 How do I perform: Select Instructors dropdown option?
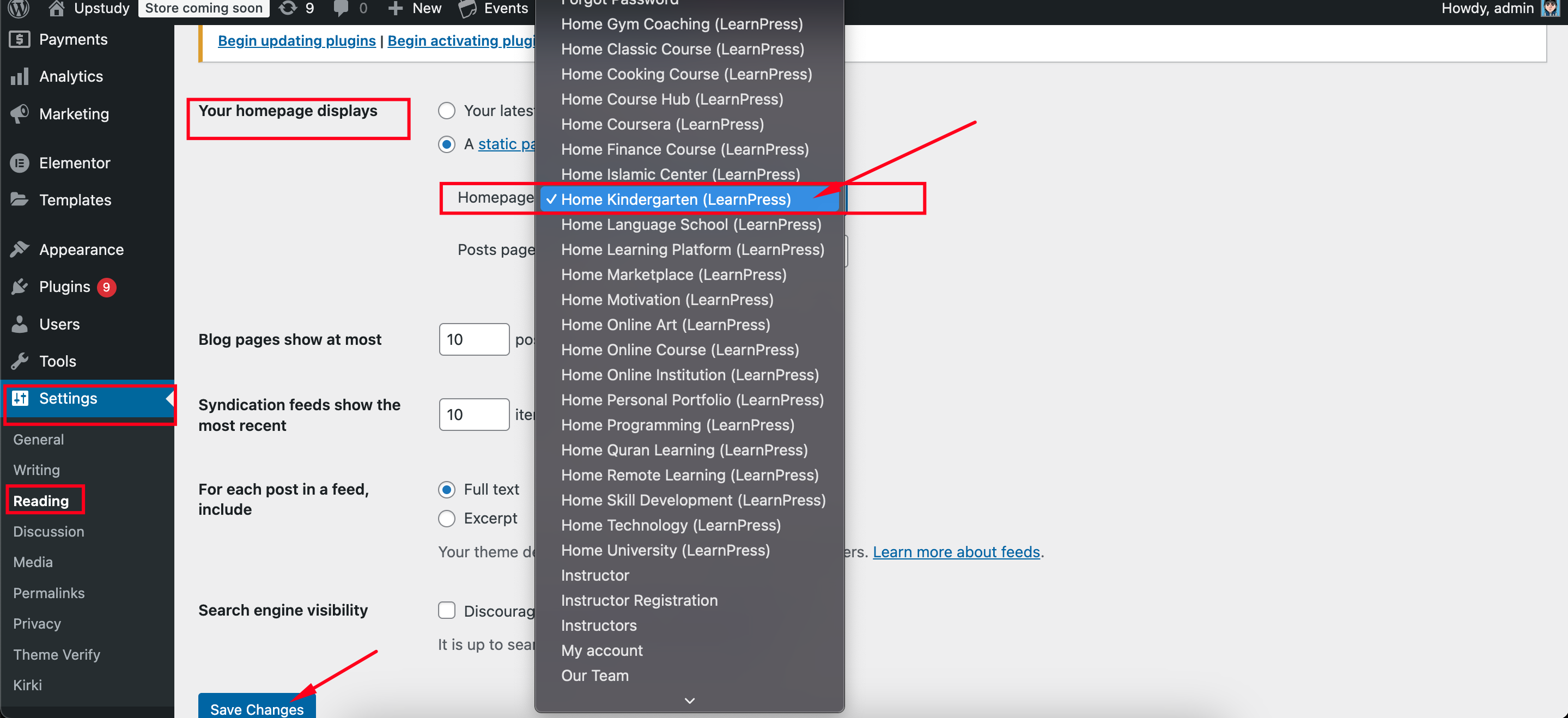(690, 625)
